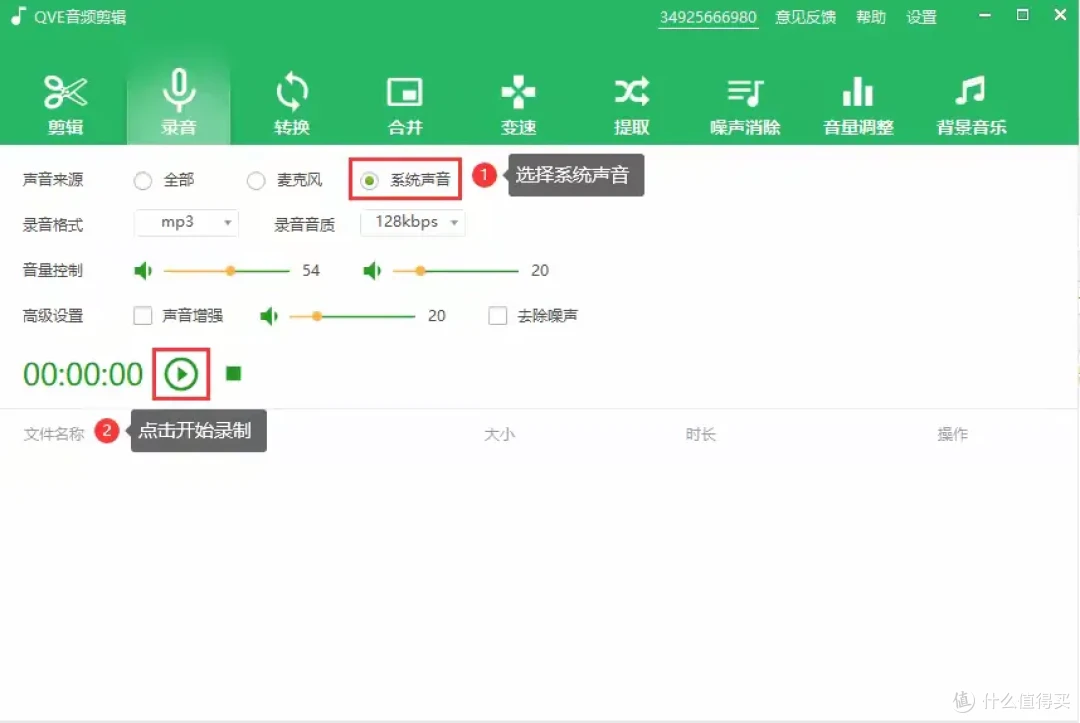Minimize the QVE window

pyautogui.click(x=985, y=15)
